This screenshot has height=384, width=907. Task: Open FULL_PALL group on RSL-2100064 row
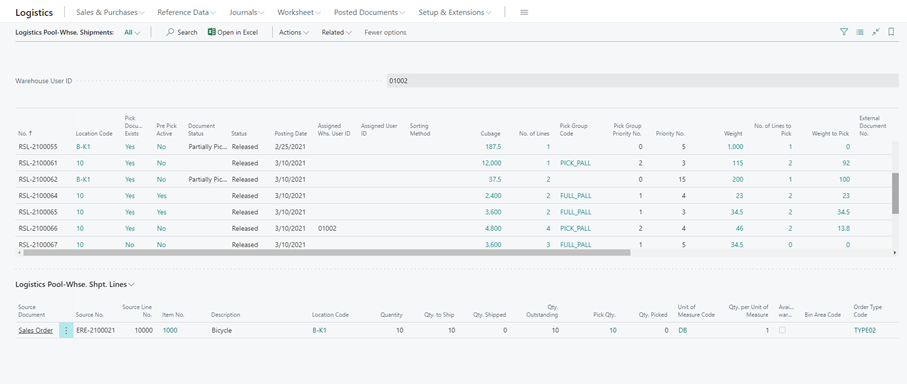coord(576,195)
